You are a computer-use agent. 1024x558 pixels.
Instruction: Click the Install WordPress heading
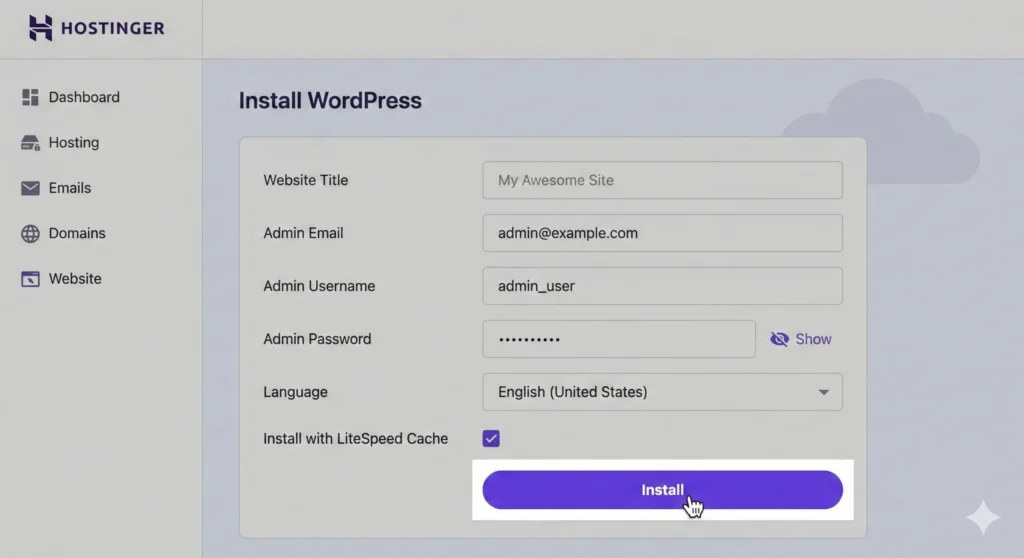[x=330, y=101]
